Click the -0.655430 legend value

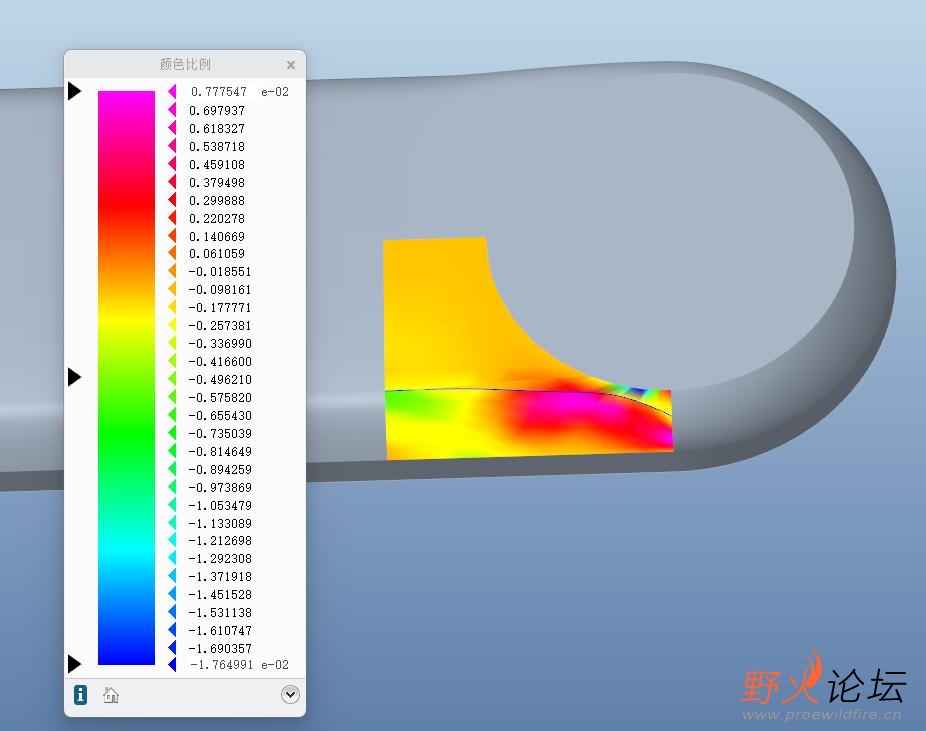pyautogui.click(x=220, y=416)
